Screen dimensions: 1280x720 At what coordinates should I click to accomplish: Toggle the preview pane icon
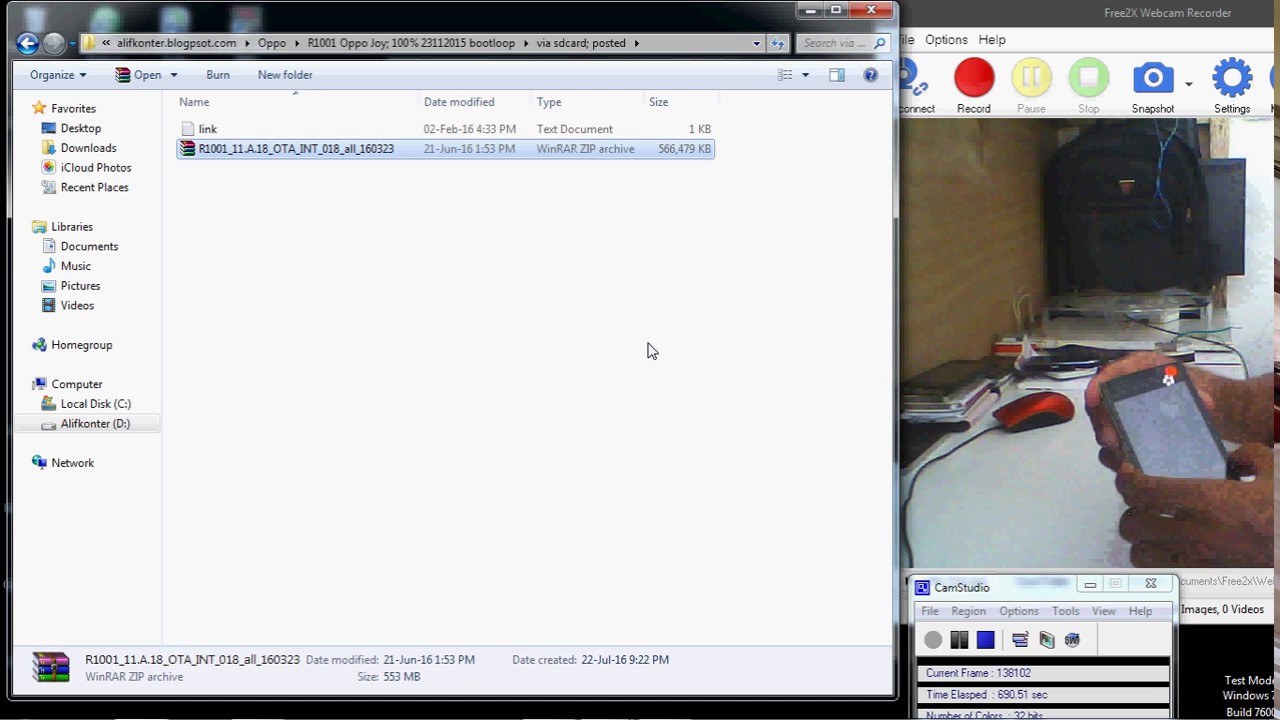point(837,75)
